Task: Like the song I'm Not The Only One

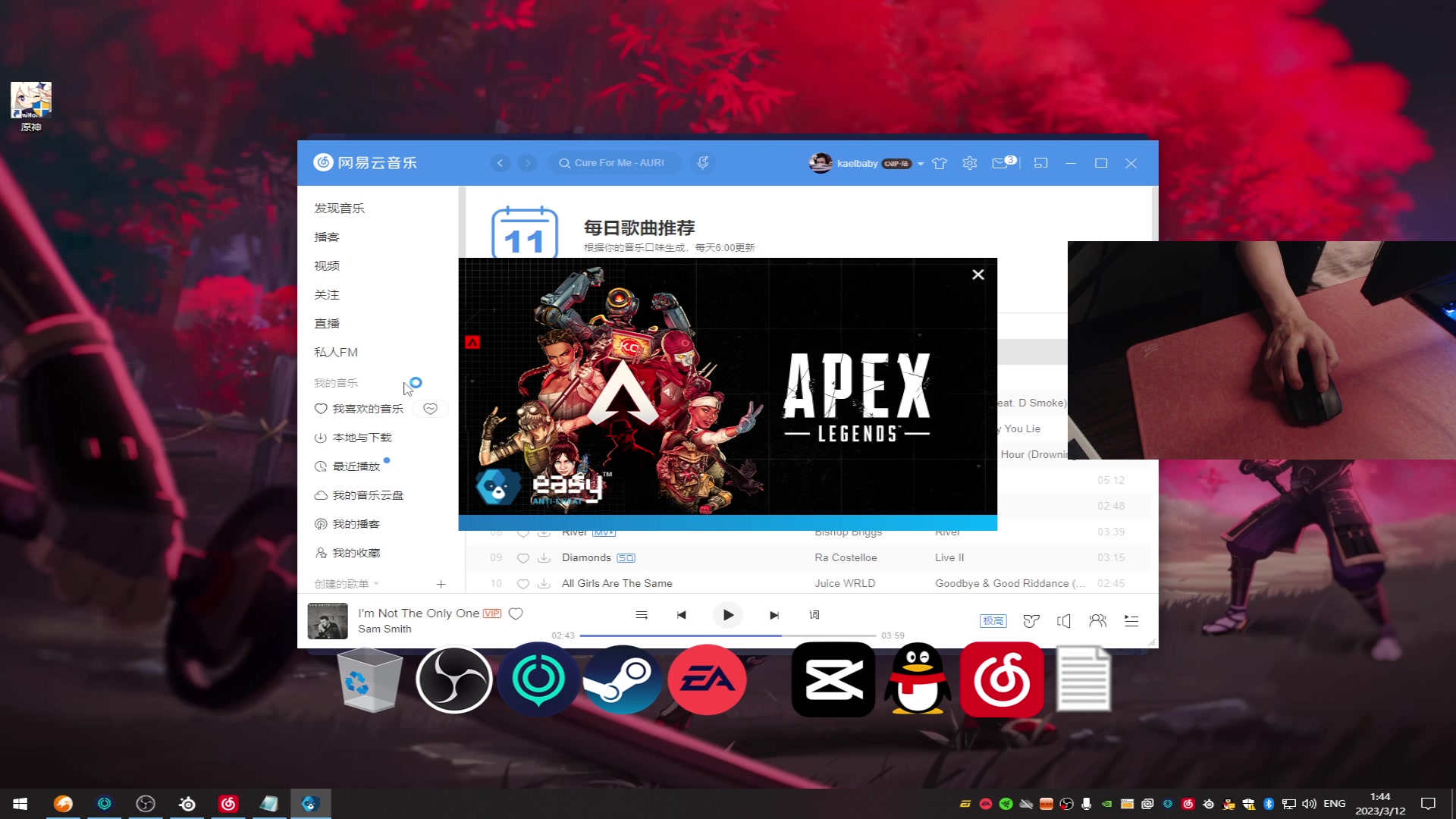Action: 516,613
